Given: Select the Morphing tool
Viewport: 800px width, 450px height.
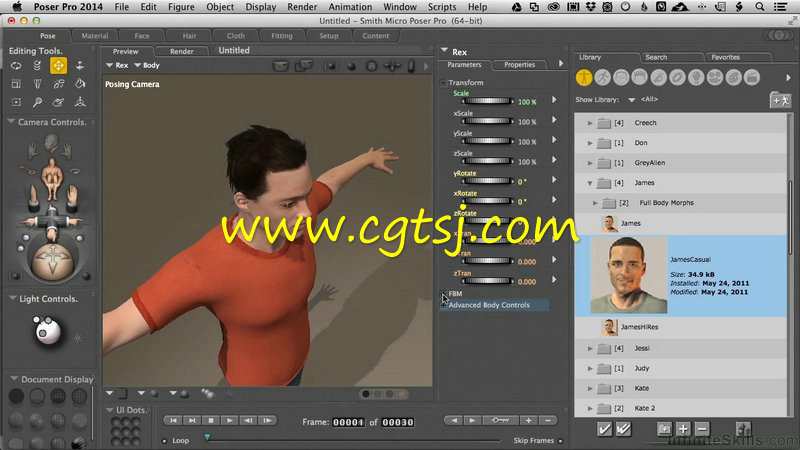Looking at the screenshot, I should pyautogui.click(x=59, y=102).
